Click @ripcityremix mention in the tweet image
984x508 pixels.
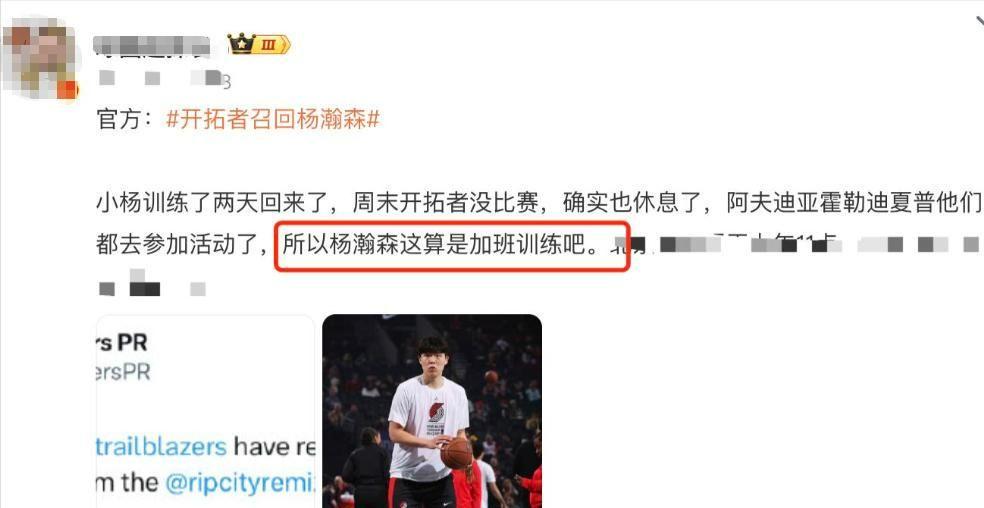pos(239,482)
